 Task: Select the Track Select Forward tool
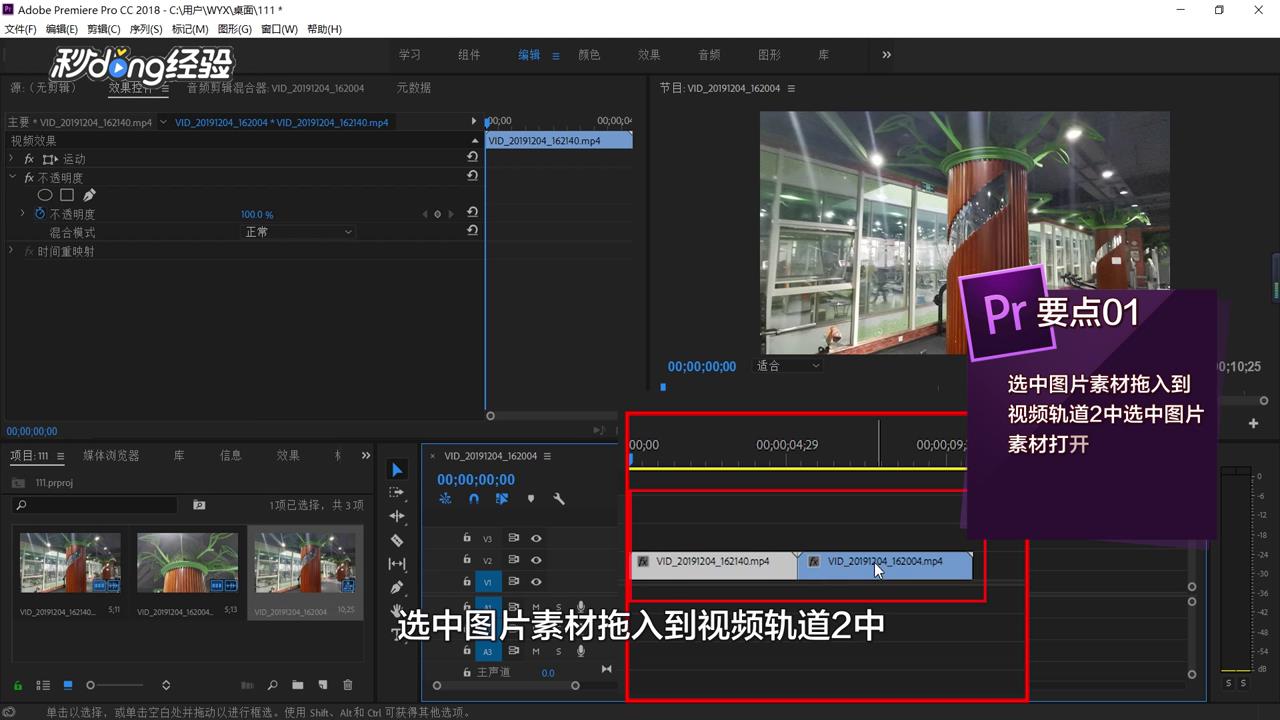coord(397,493)
